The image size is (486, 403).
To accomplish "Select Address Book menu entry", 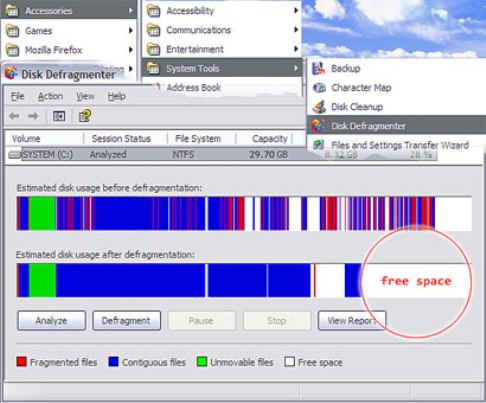I will tap(194, 88).
